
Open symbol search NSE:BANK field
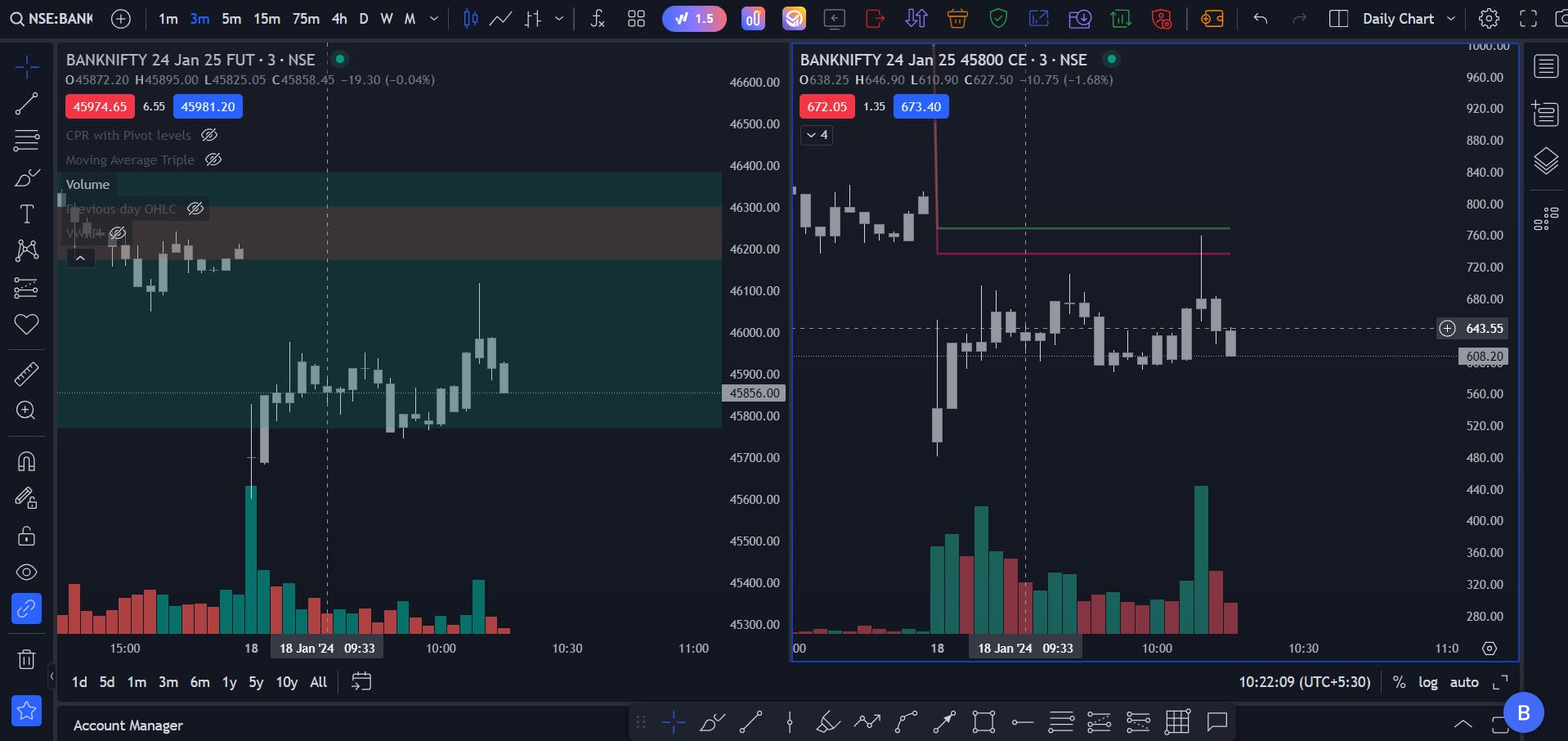52,19
